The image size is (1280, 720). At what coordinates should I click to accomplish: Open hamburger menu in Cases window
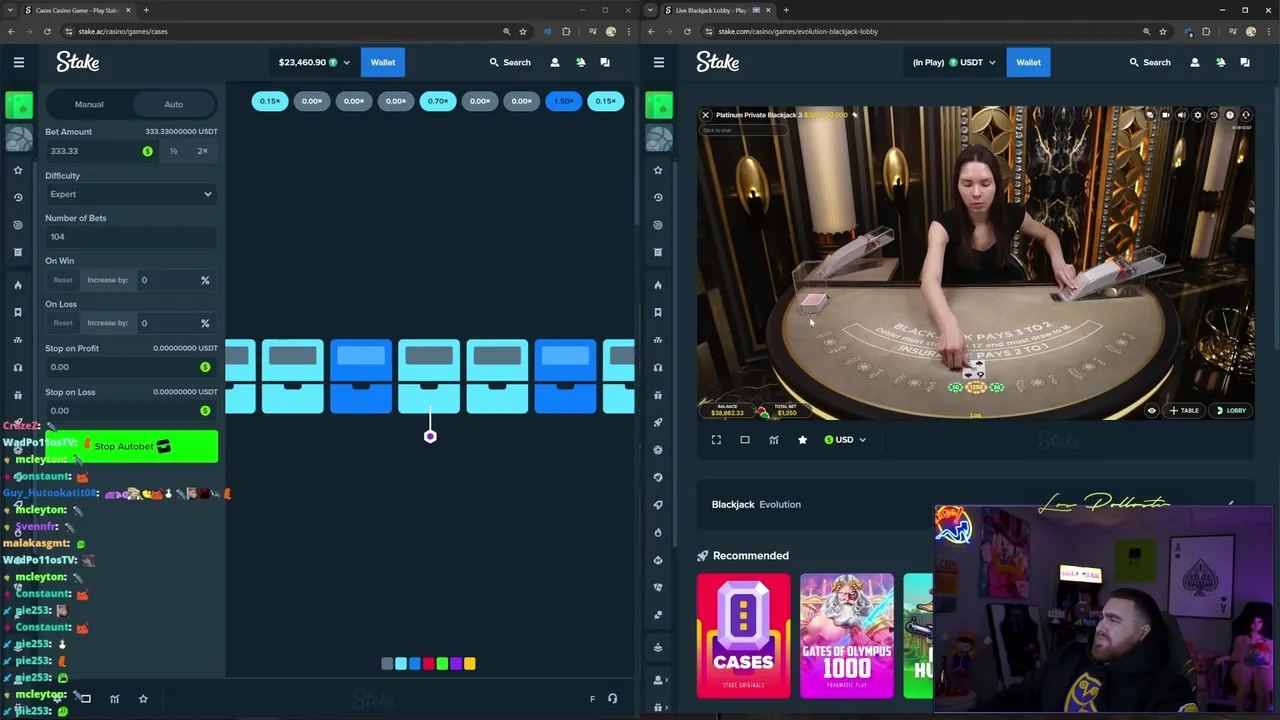(x=18, y=62)
